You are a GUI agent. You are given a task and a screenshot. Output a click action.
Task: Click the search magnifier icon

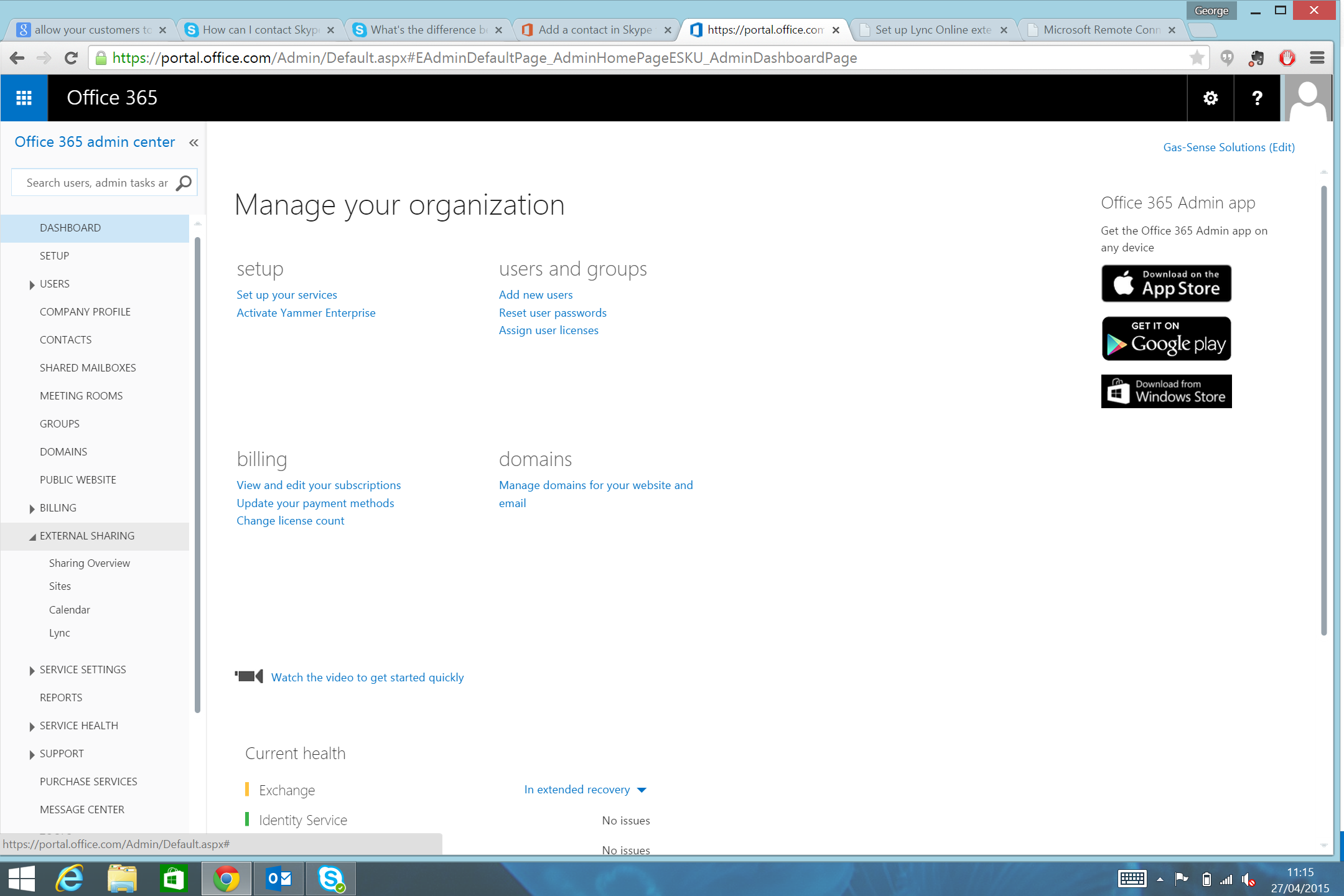pos(184,183)
